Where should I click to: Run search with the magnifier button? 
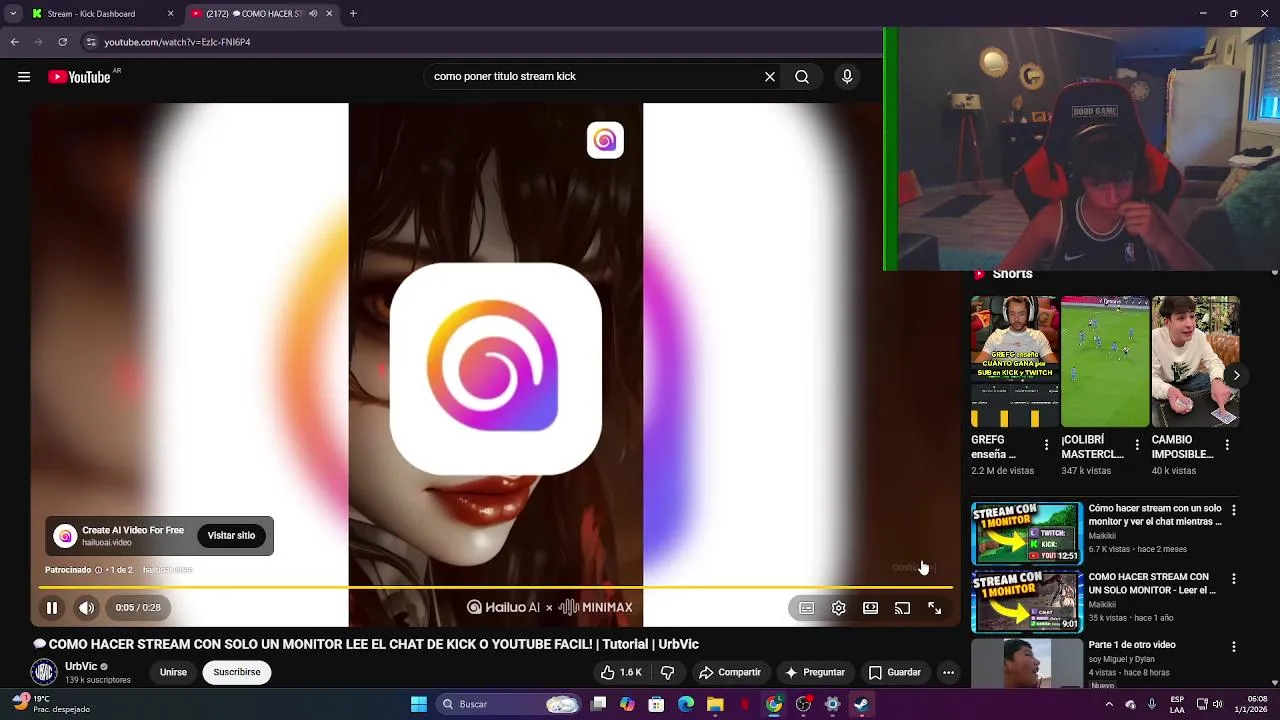pos(802,77)
